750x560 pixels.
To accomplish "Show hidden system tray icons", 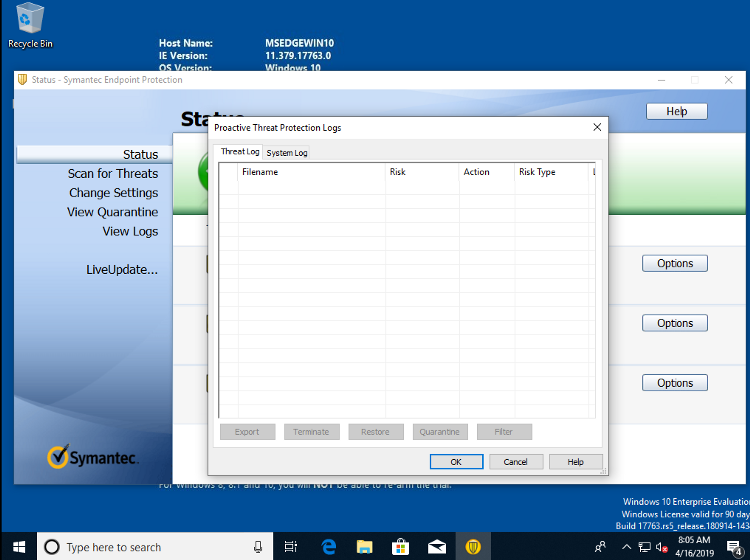I will tap(626, 547).
